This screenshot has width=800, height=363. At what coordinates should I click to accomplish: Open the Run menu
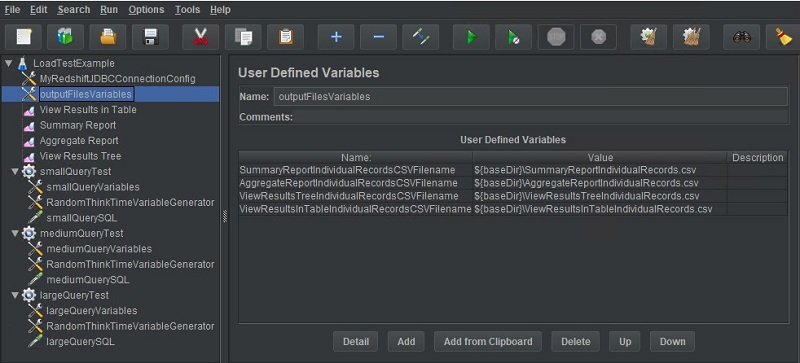pyautogui.click(x=109, y=10)
